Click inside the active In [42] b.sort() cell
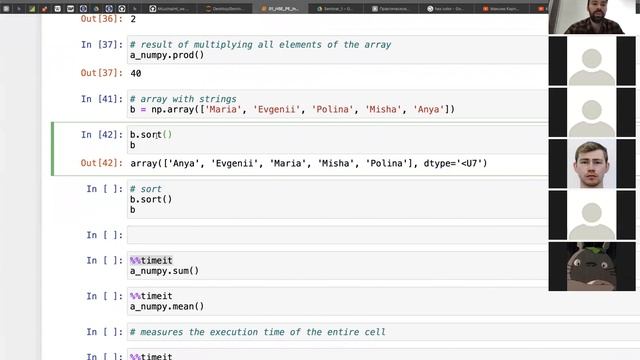Screen dimensions: 640x360 tap(337, 140)
